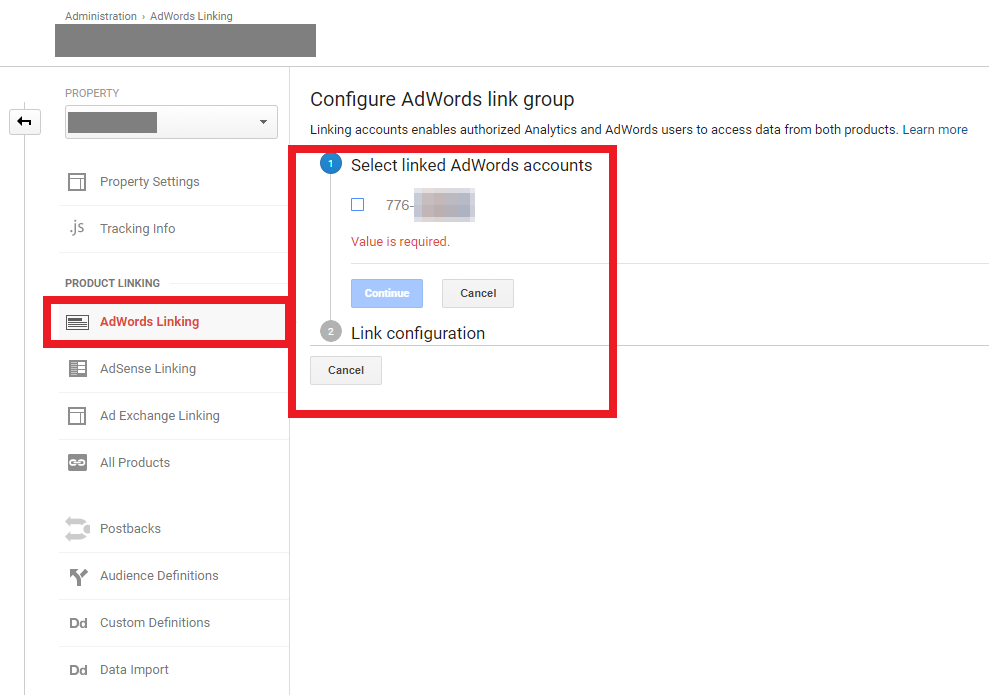Click the Audience Definitions fork icon
The image size is (989, 695).
(78, 576)
